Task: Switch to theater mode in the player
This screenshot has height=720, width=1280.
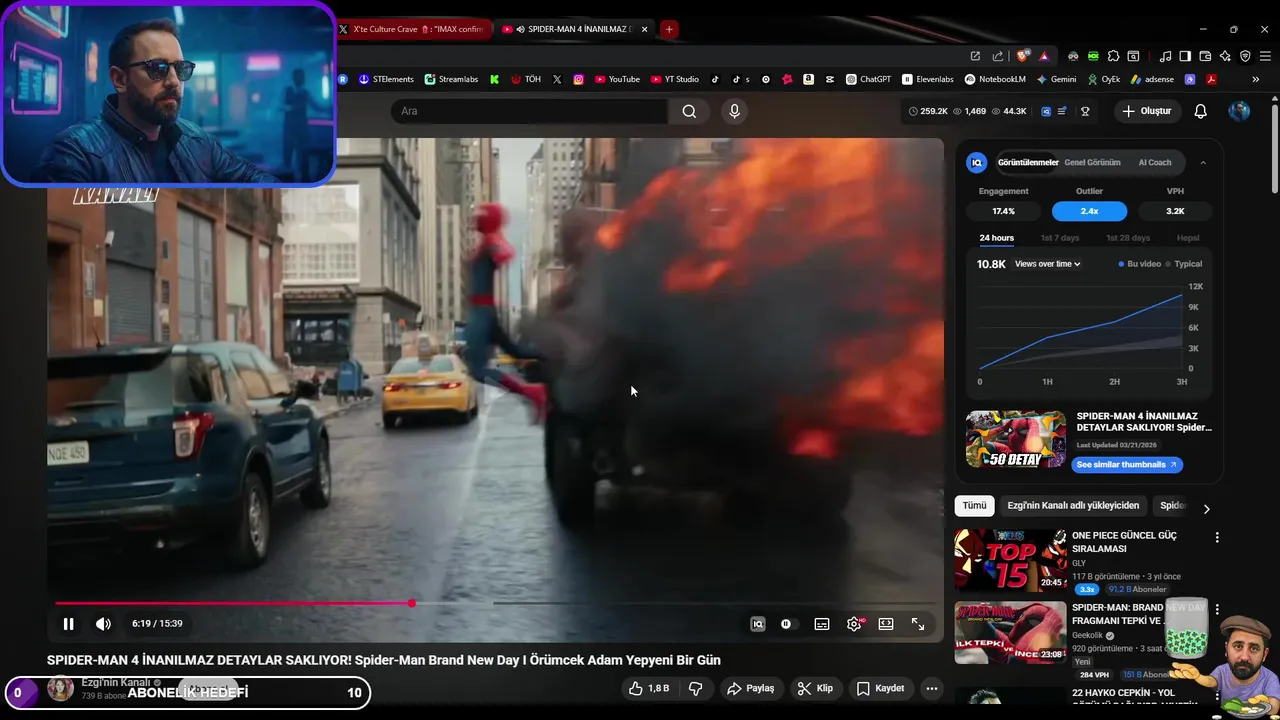Action: point(886,624)
